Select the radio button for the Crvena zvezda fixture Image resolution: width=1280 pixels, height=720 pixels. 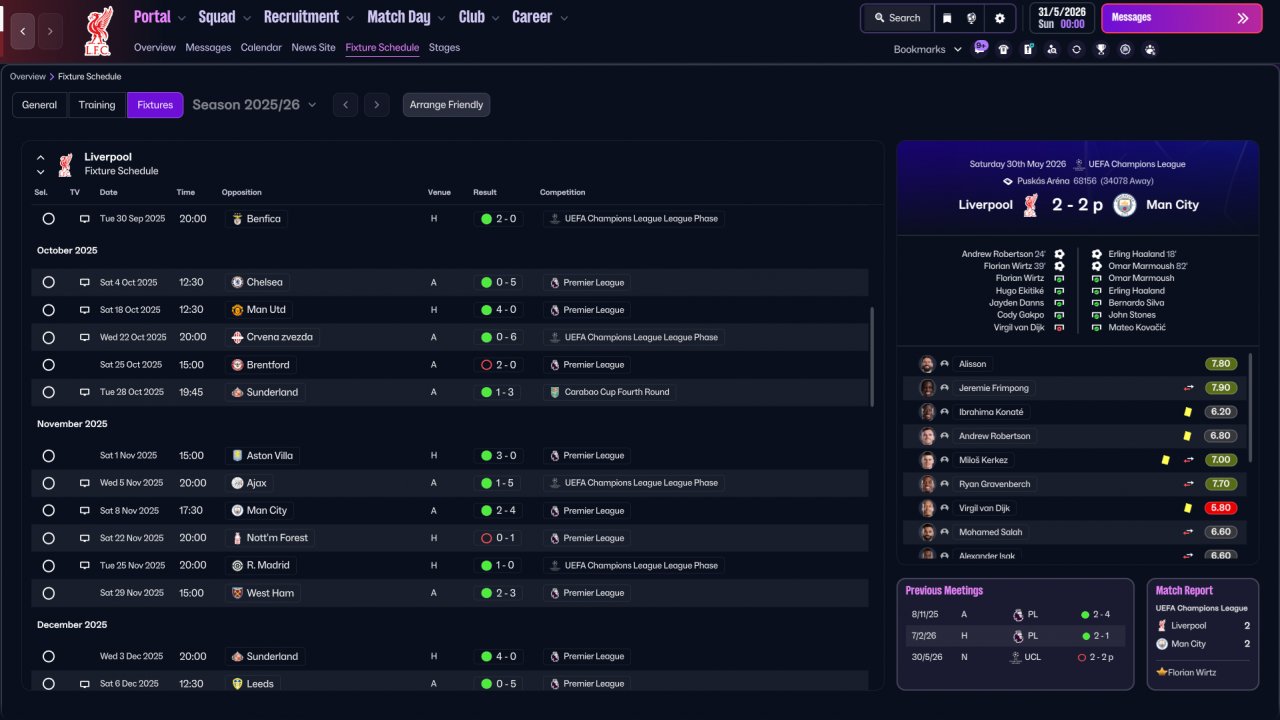(x=48, y=338)
